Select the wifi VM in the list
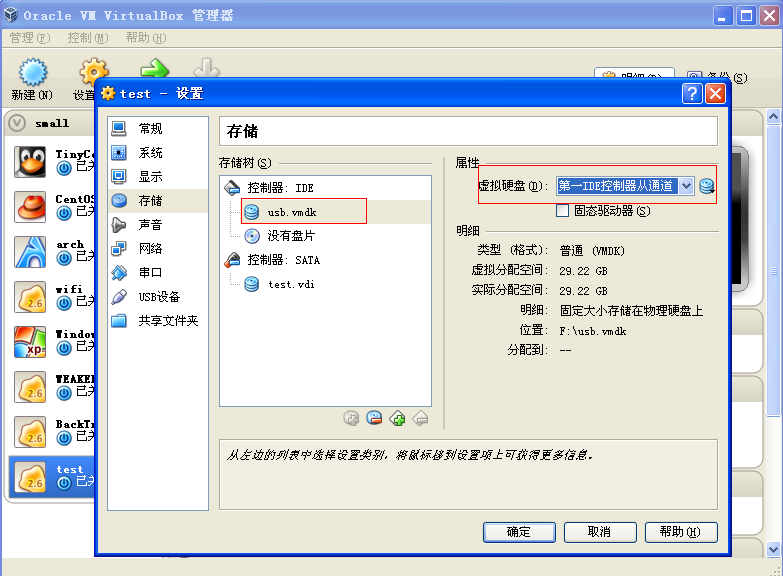 click(52, 297)
